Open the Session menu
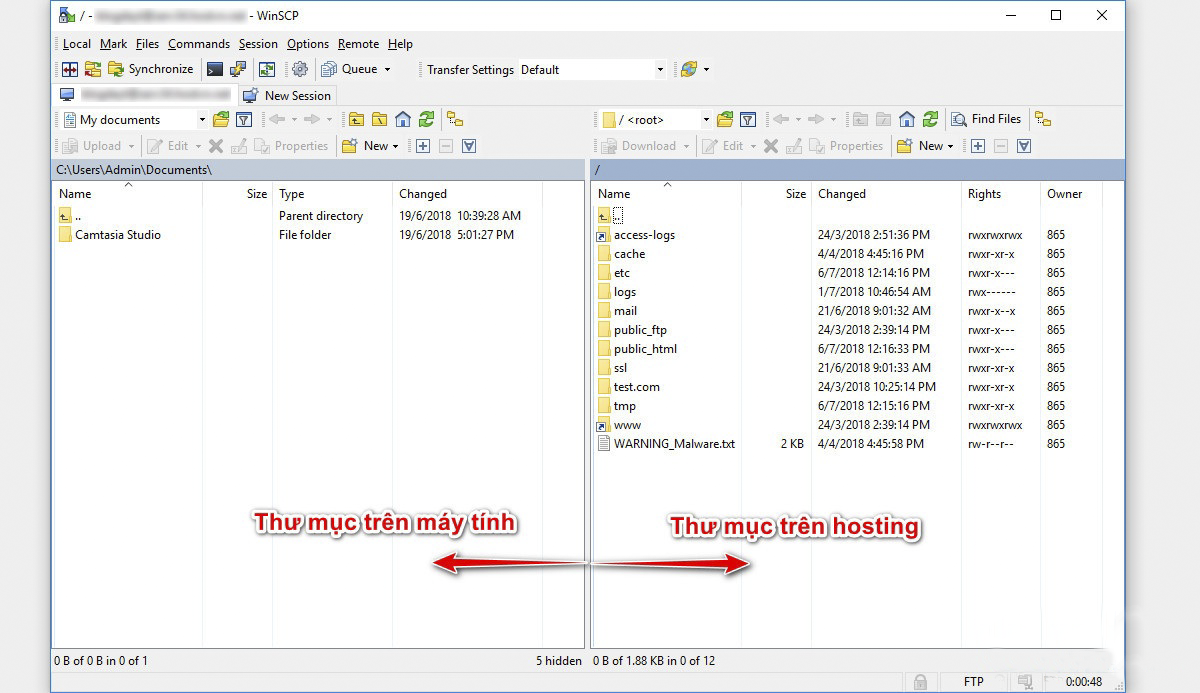The height and width of the screenshot is (693, 1200). 258,44
